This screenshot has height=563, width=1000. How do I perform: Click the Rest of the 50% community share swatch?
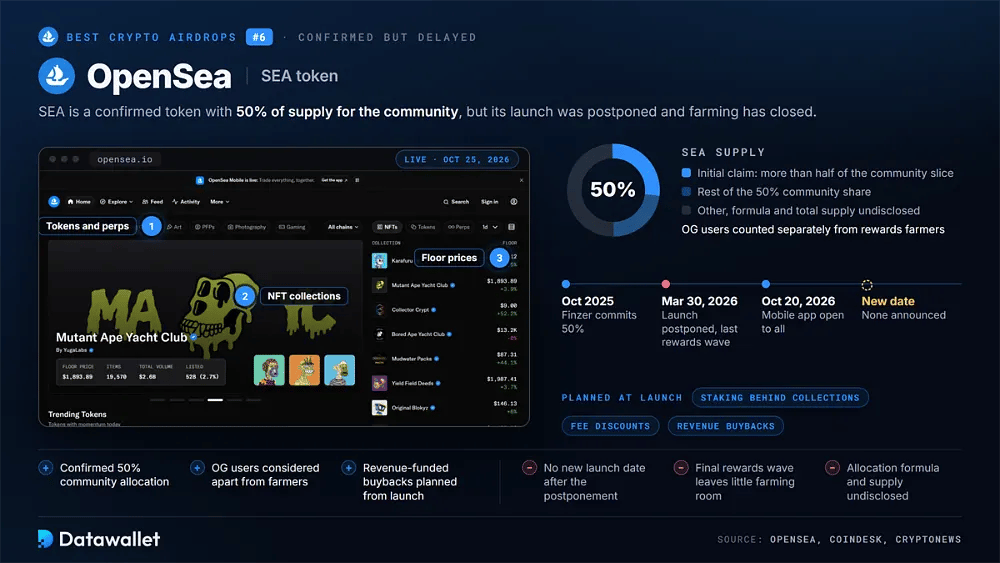[686, 191]
